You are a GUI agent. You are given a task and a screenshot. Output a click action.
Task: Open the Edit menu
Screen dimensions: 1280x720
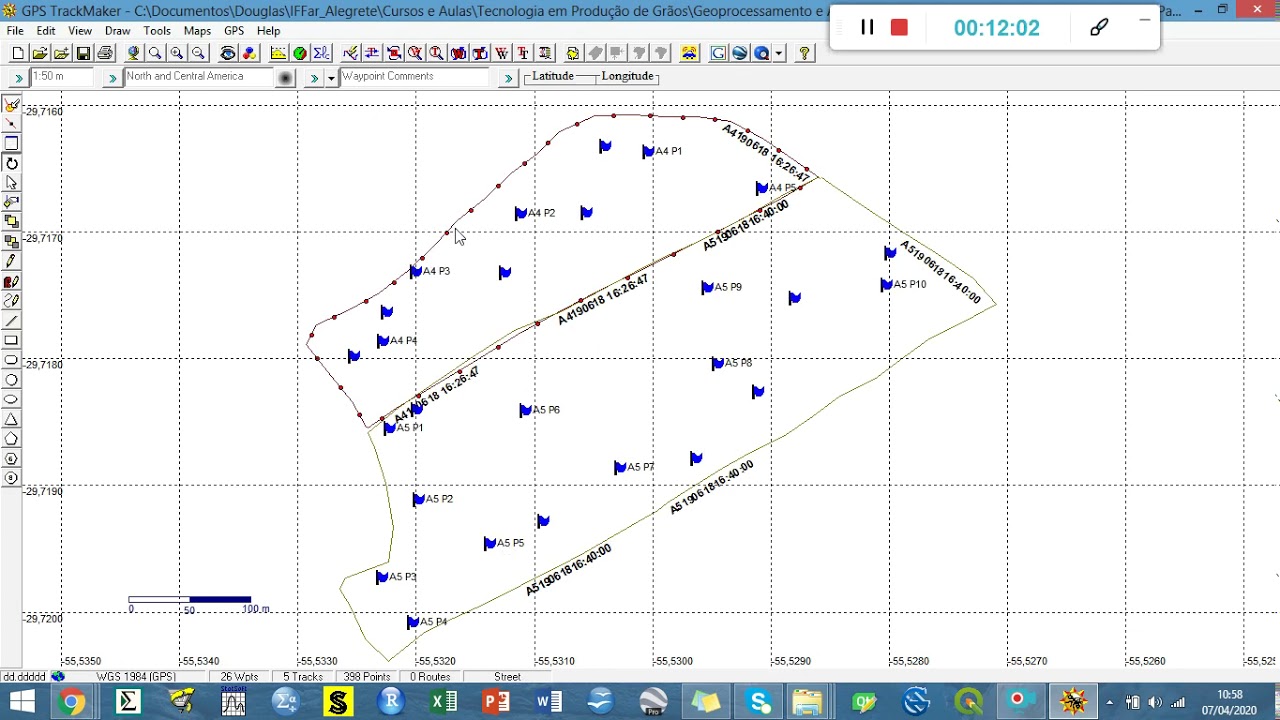(x=46, y=31)
